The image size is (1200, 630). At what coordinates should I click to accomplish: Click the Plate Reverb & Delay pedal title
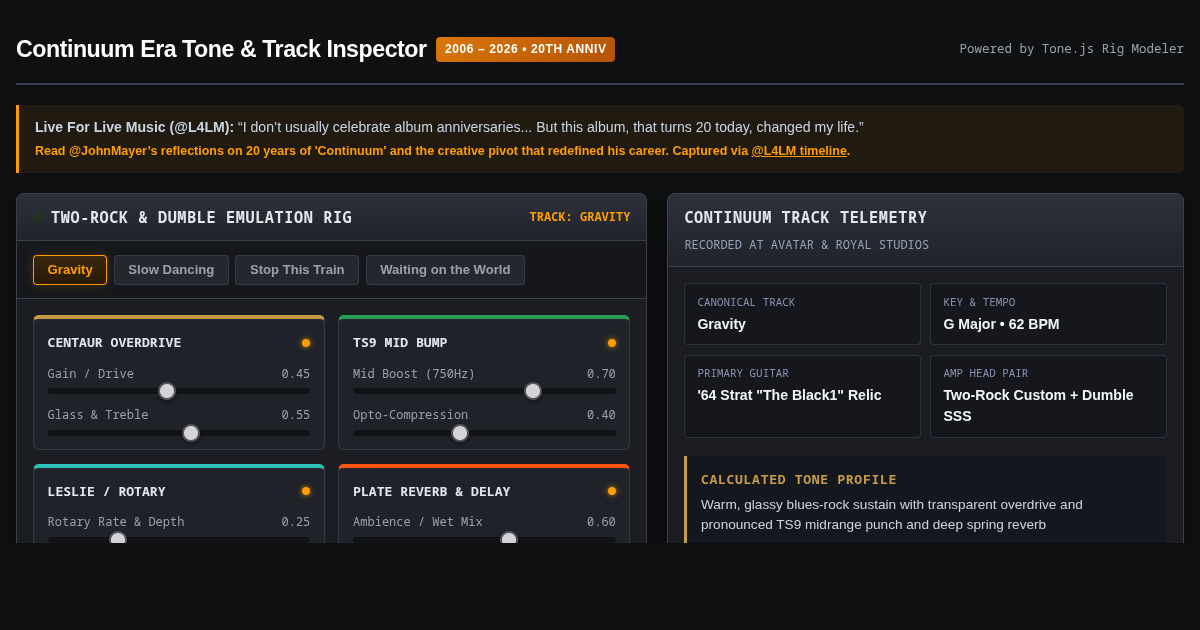point(431,492)
